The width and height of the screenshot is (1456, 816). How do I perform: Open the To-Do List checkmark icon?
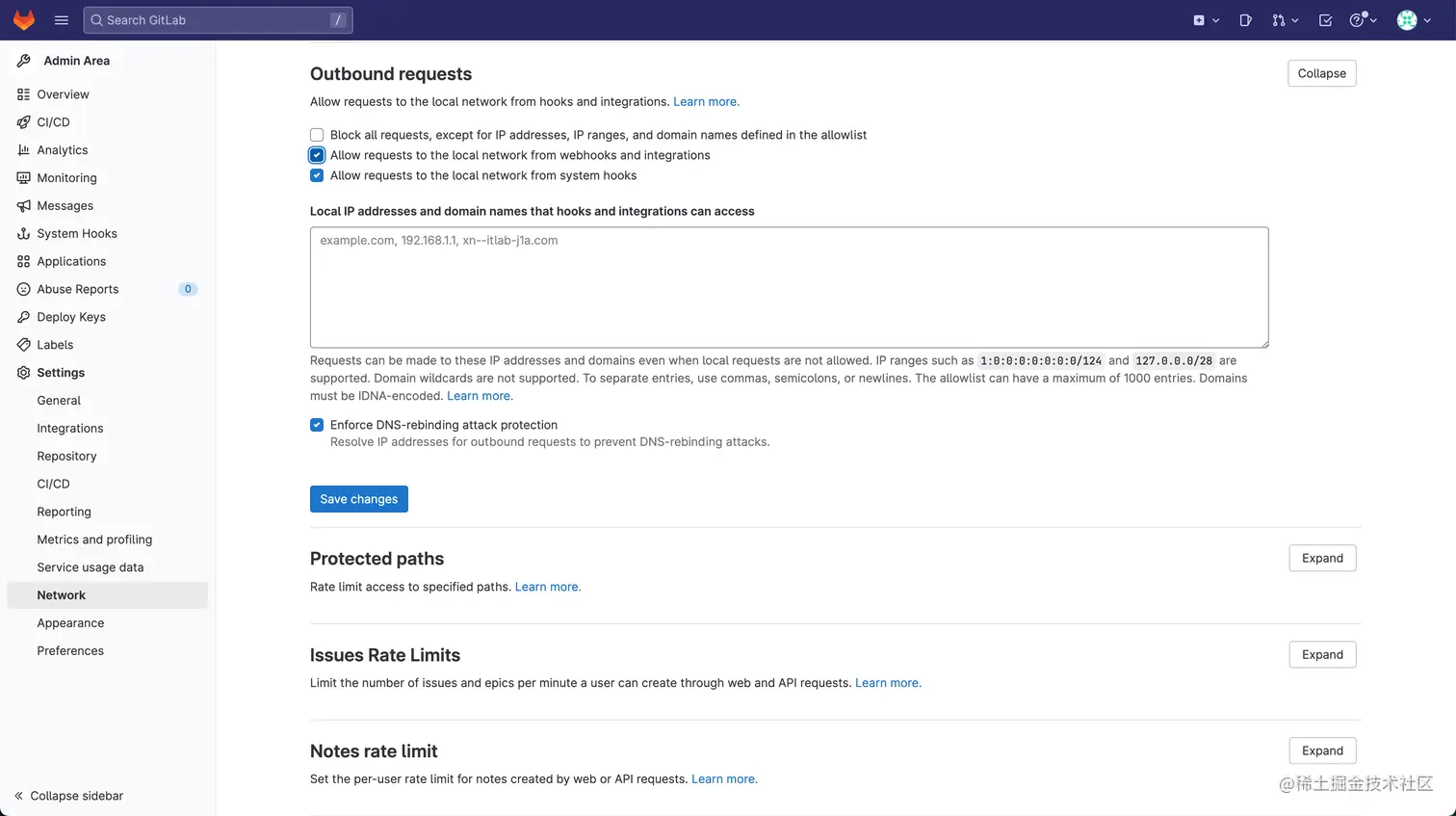[1325, 20]
